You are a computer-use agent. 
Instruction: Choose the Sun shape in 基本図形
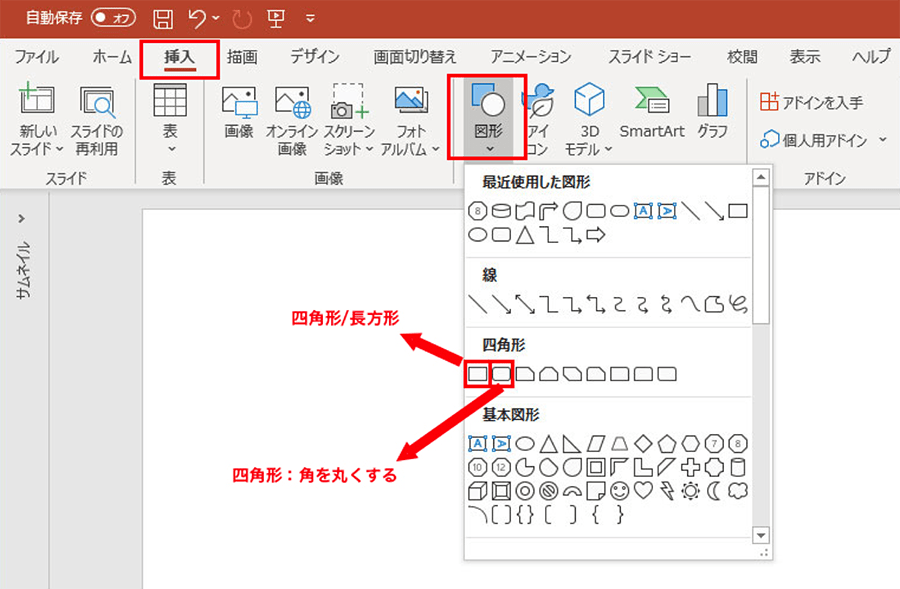coord(690,491)
